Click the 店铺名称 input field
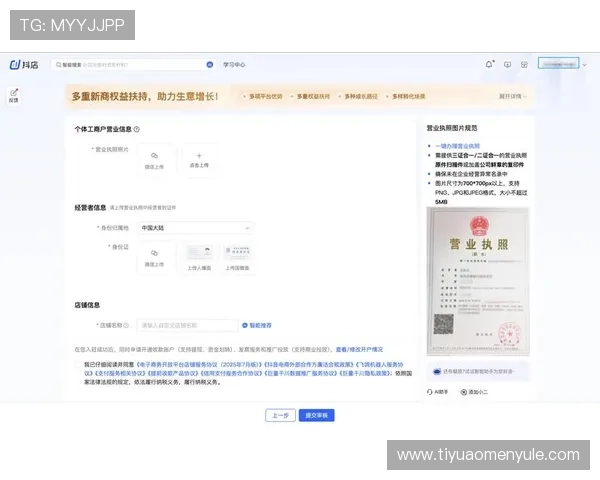Viewport: 600px width, 480px height. click(188, 325)
